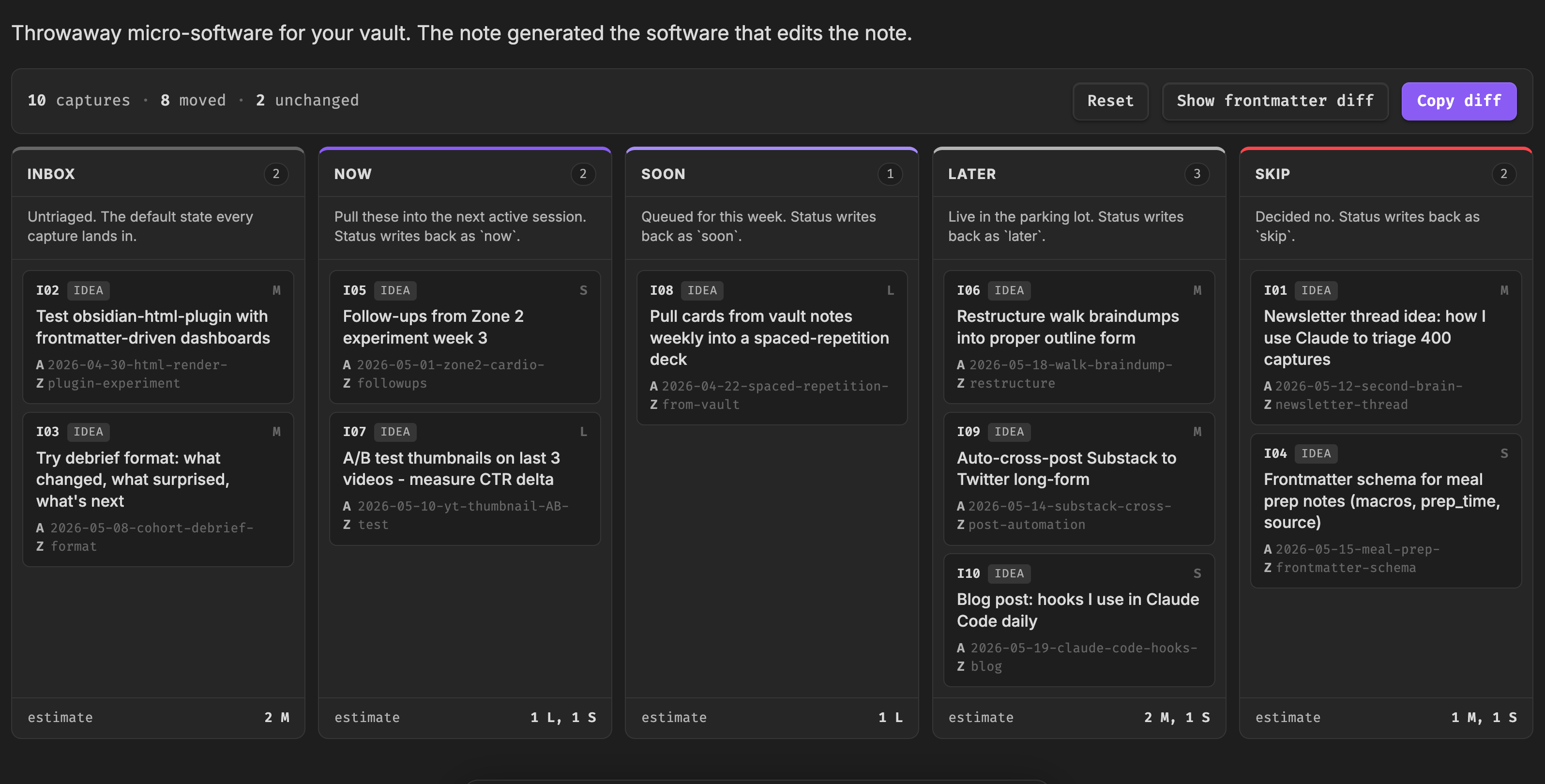The height and width of the screenshot is (784, 1545).
Task: Open card I04 Frontmatter schema for meal prep
Action: (1386, 511)
